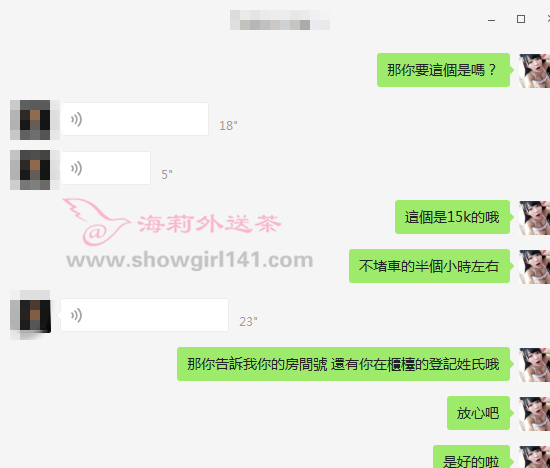Open the sender avatar beside the 5" voice message
550x468 pixels.
tap(35, 170)
